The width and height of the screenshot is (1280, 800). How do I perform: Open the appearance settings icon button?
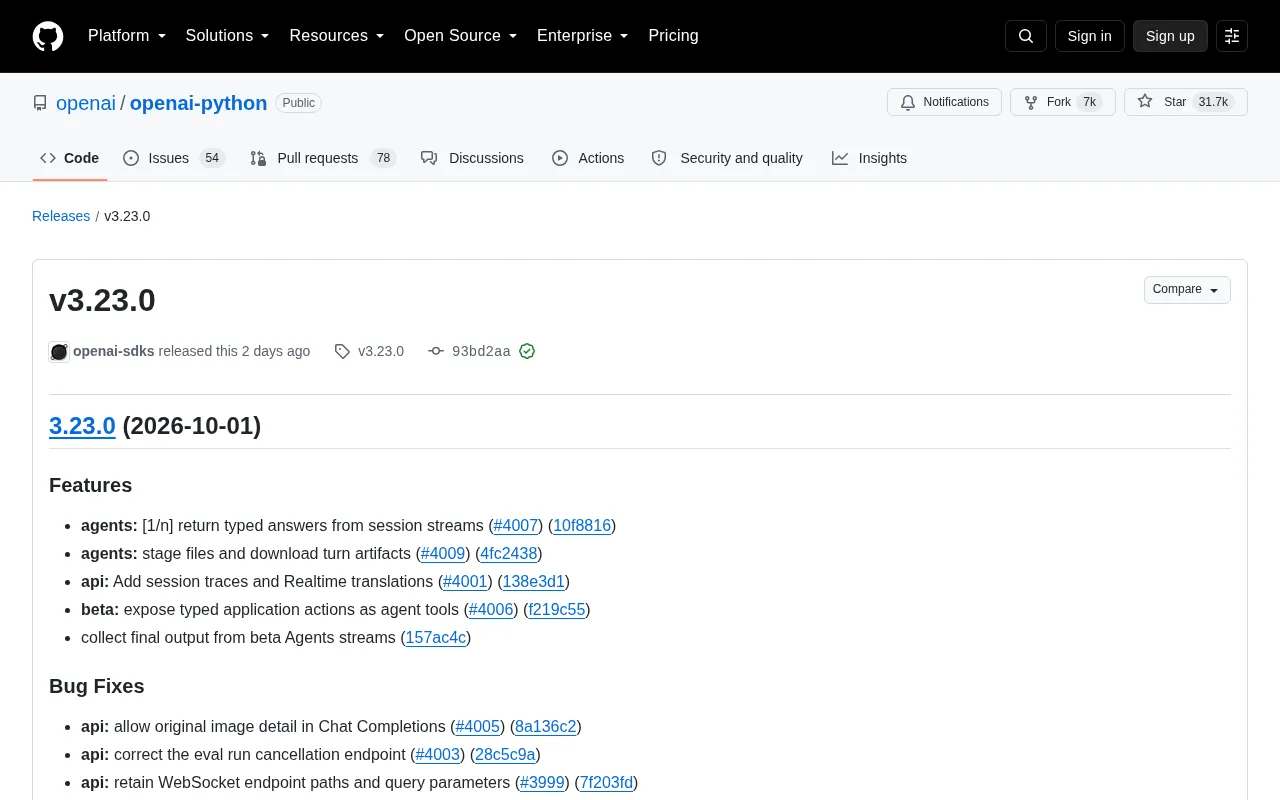point(1232,36)
